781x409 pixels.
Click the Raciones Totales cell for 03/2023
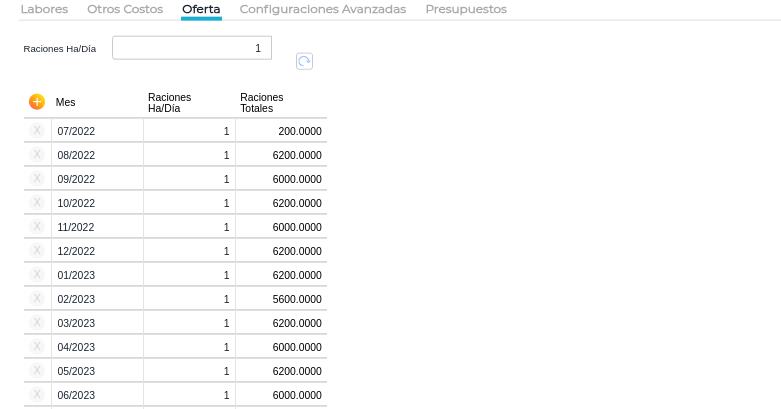281,323
